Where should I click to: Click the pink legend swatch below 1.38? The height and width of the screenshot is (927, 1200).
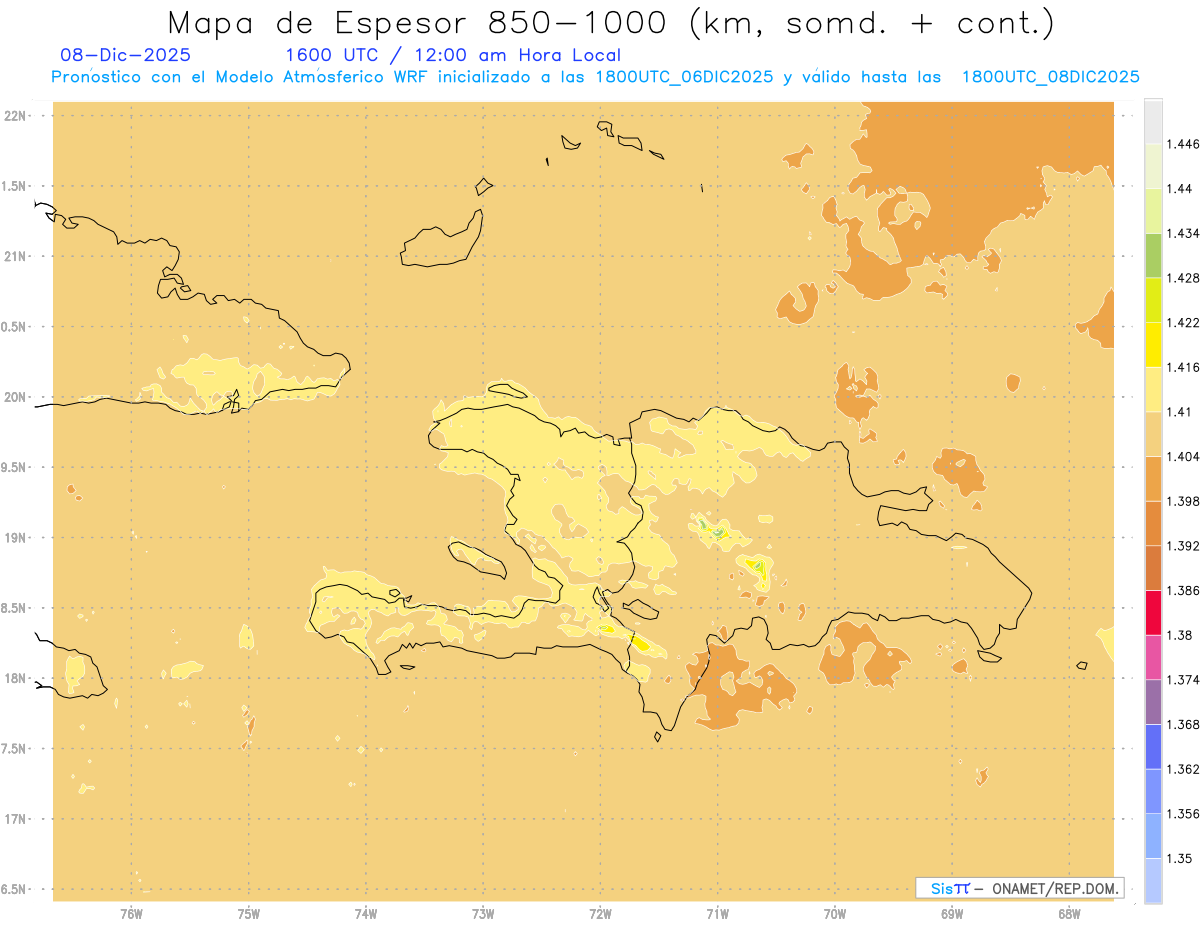click(x=1153, y=657)
